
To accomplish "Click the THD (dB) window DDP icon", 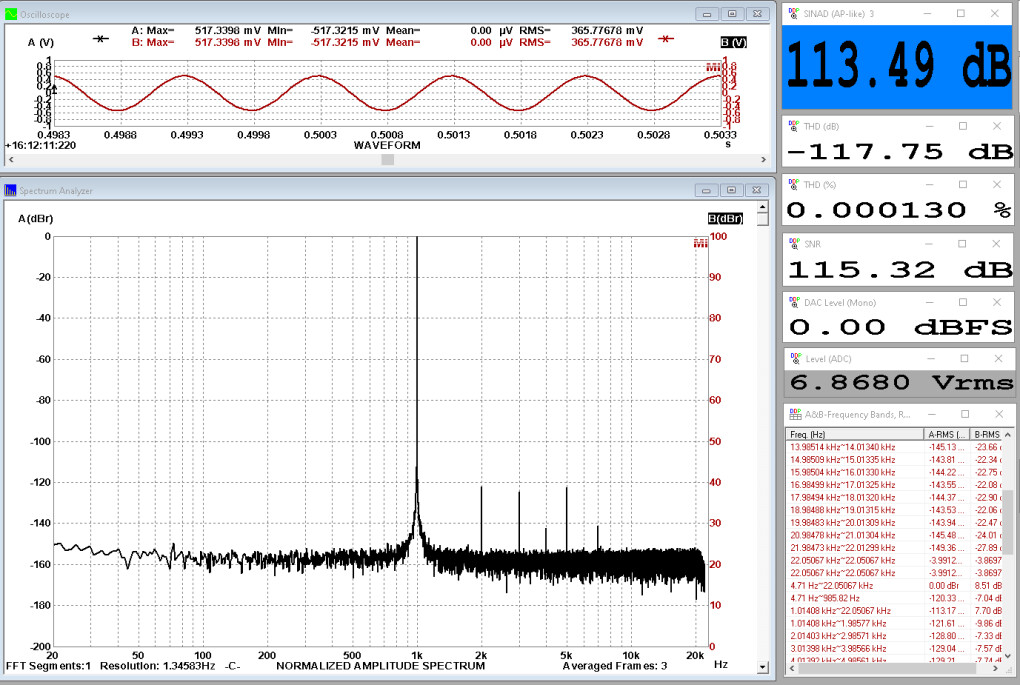I will pyautogui.click(x=794, y=126).
